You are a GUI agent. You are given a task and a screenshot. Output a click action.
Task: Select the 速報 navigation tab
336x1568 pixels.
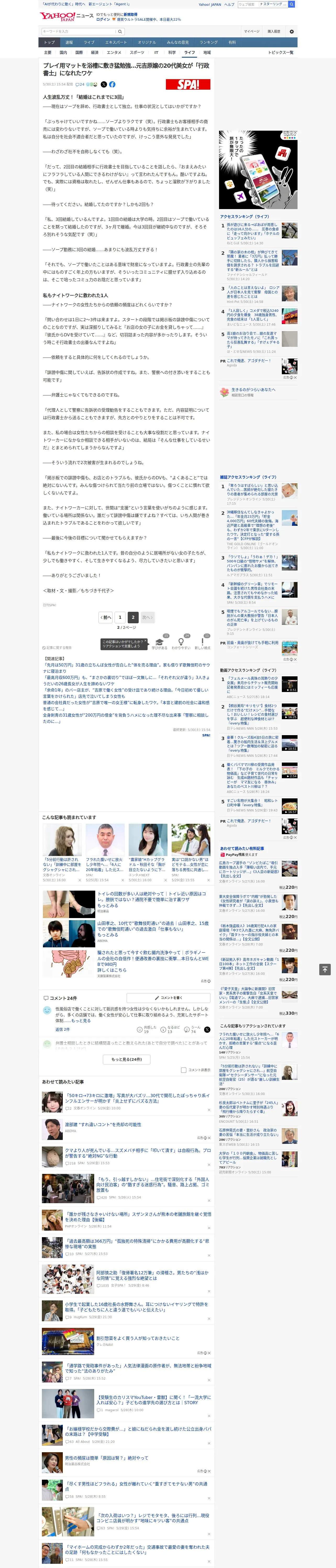[69, 43]
